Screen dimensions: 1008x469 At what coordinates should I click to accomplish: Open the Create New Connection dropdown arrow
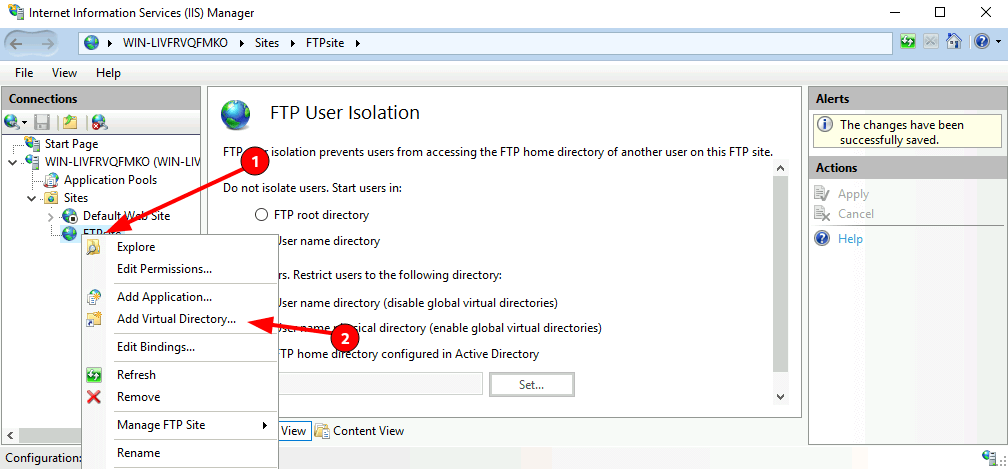pos(24,122)
